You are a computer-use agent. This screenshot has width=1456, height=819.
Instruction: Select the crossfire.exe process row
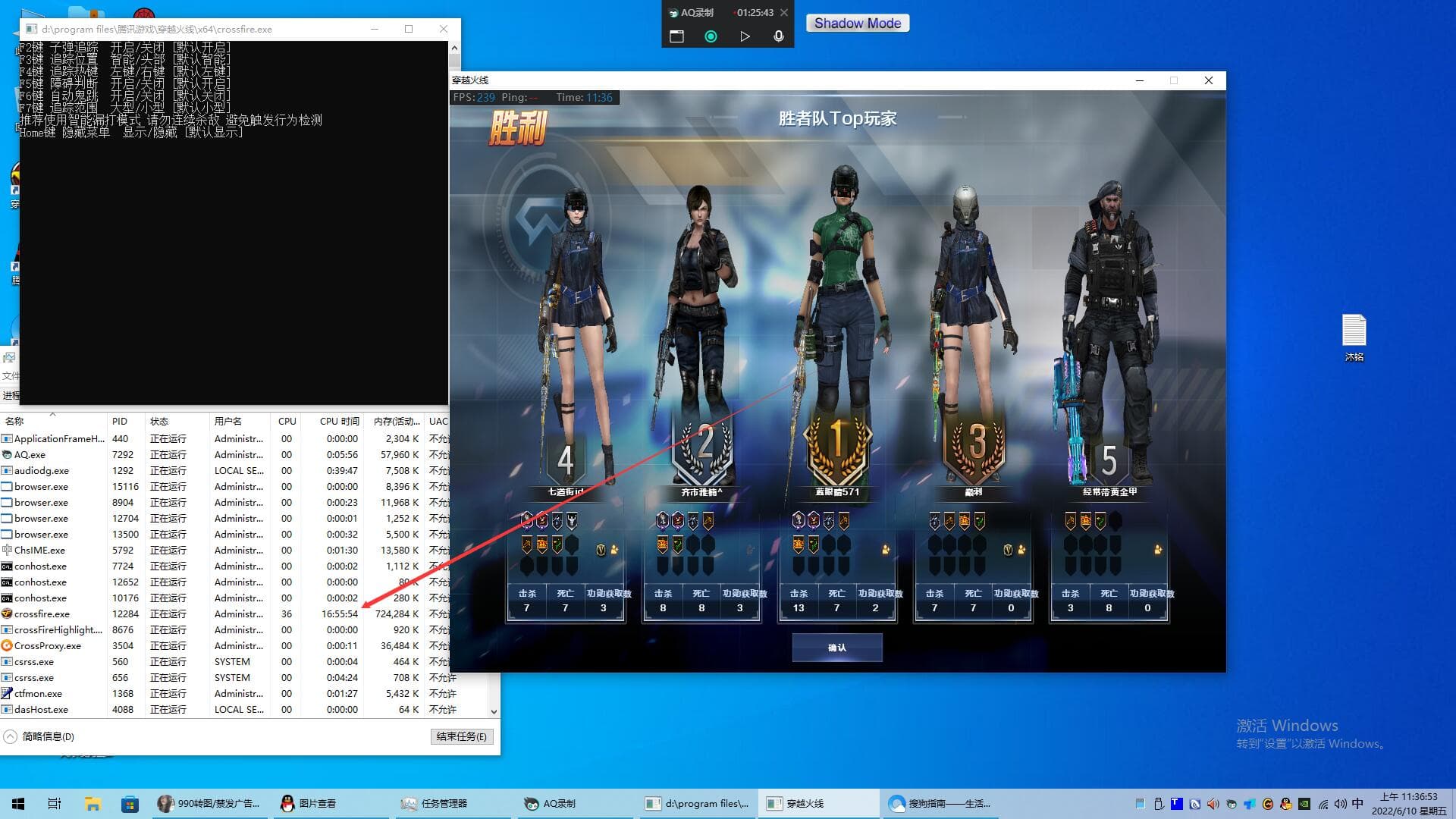(x=224, y=613)
